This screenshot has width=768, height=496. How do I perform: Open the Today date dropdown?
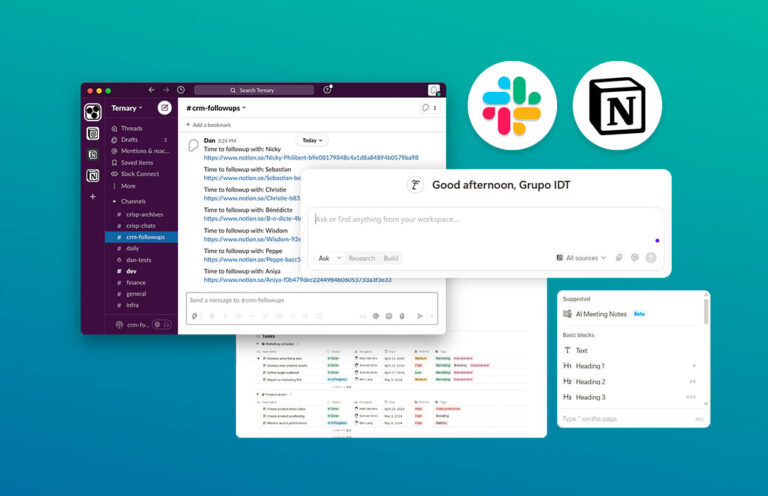[x=311, y=141]
